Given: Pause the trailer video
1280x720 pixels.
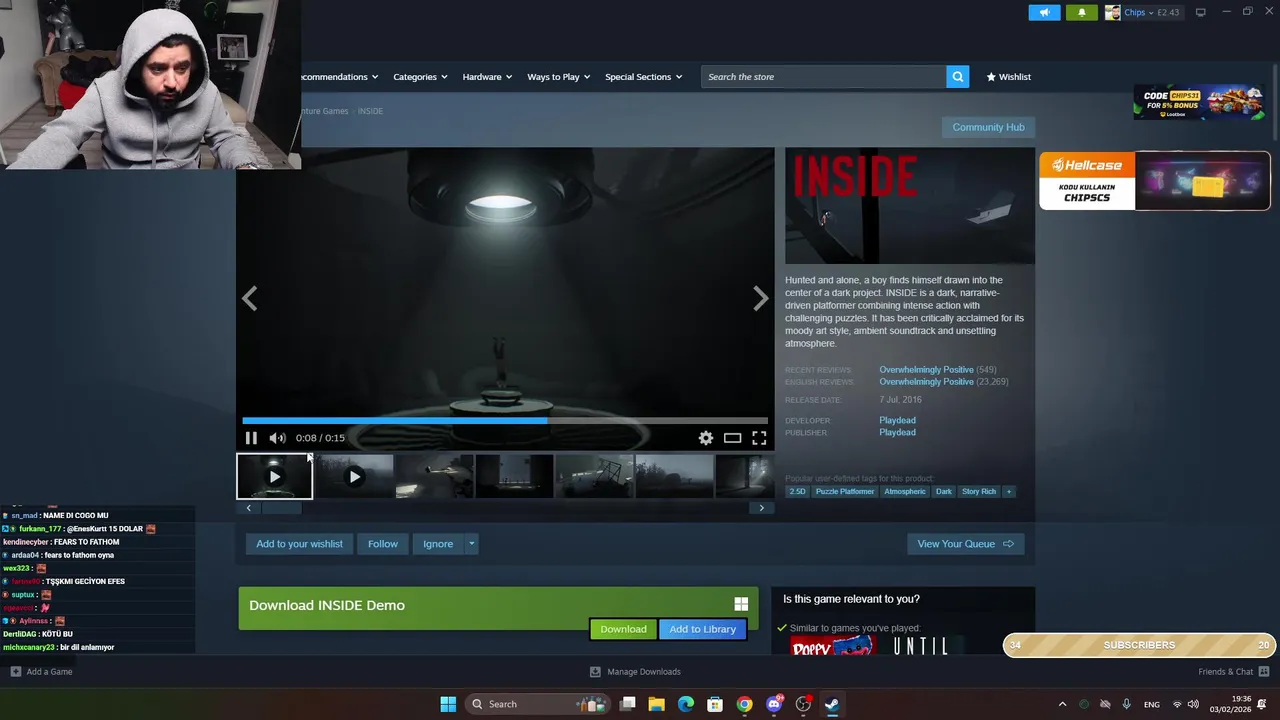Looking at the screenshot, I should (x=251, y=438).
